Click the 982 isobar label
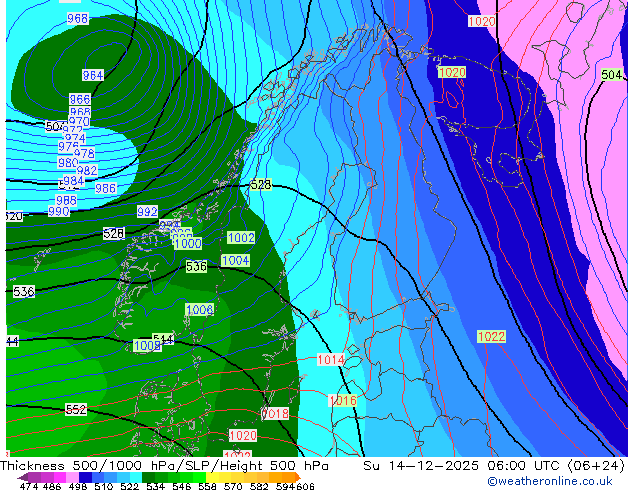634x490 pixels. pyautogui.click(x=87, y=170)
